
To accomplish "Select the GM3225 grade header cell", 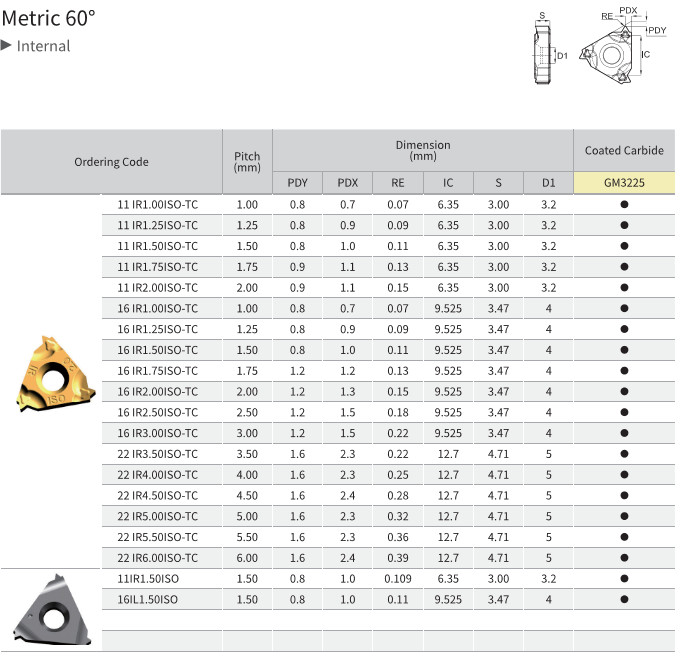I will point(624,182).
